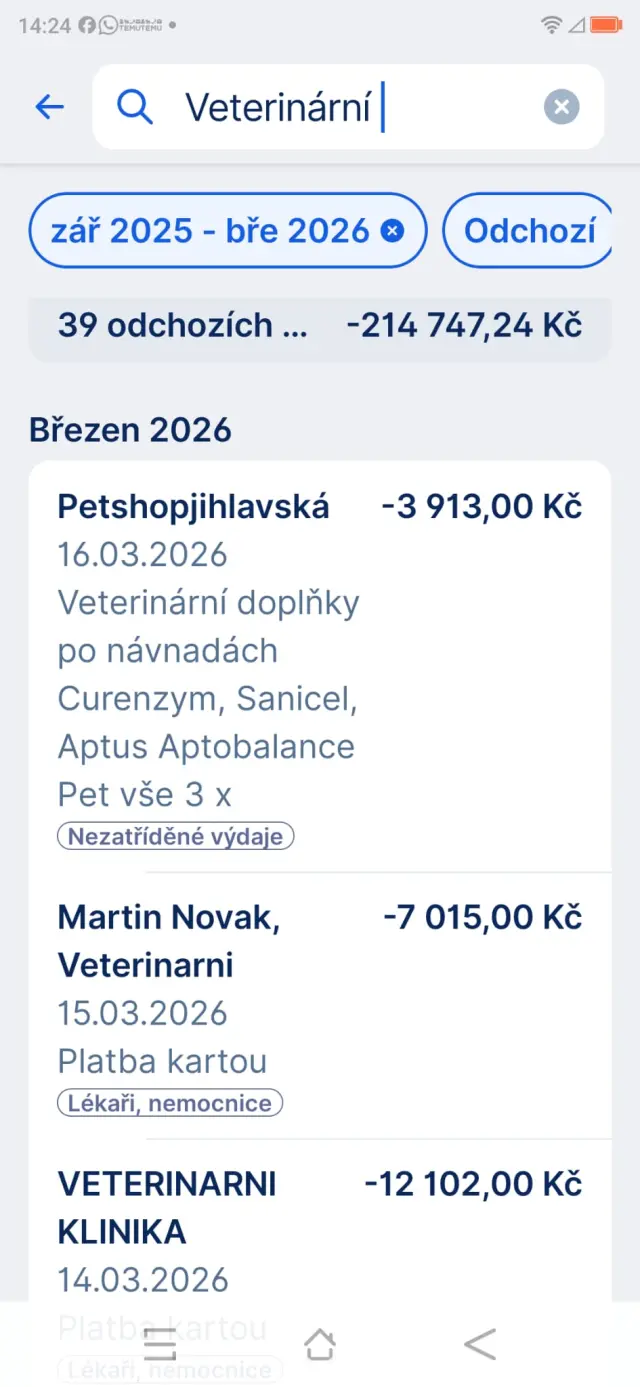Open the VETERINARNI KLINIKA transaction

coord(319,1230)
